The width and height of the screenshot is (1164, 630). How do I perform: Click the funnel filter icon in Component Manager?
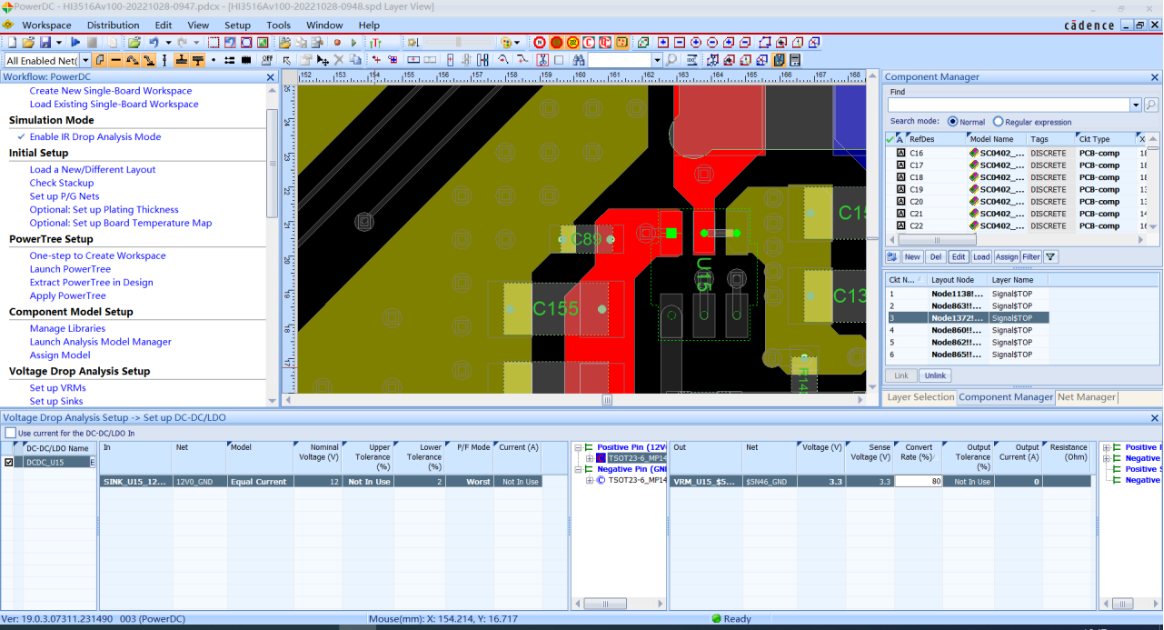pyautogui.click(x=1050, y=257)
